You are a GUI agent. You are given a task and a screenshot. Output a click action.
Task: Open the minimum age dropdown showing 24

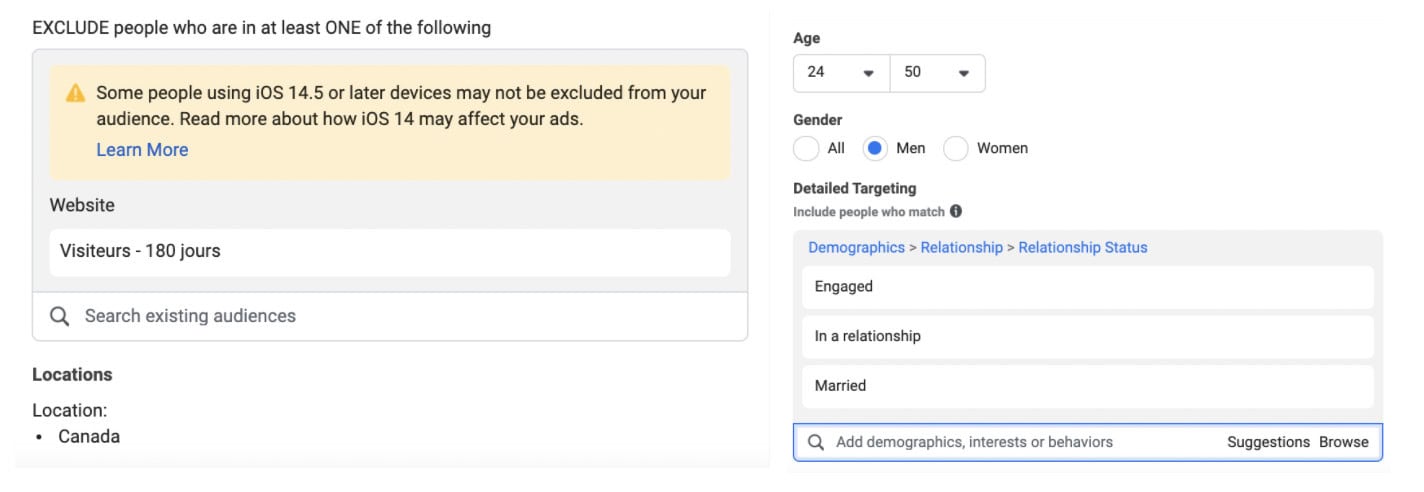841,73
